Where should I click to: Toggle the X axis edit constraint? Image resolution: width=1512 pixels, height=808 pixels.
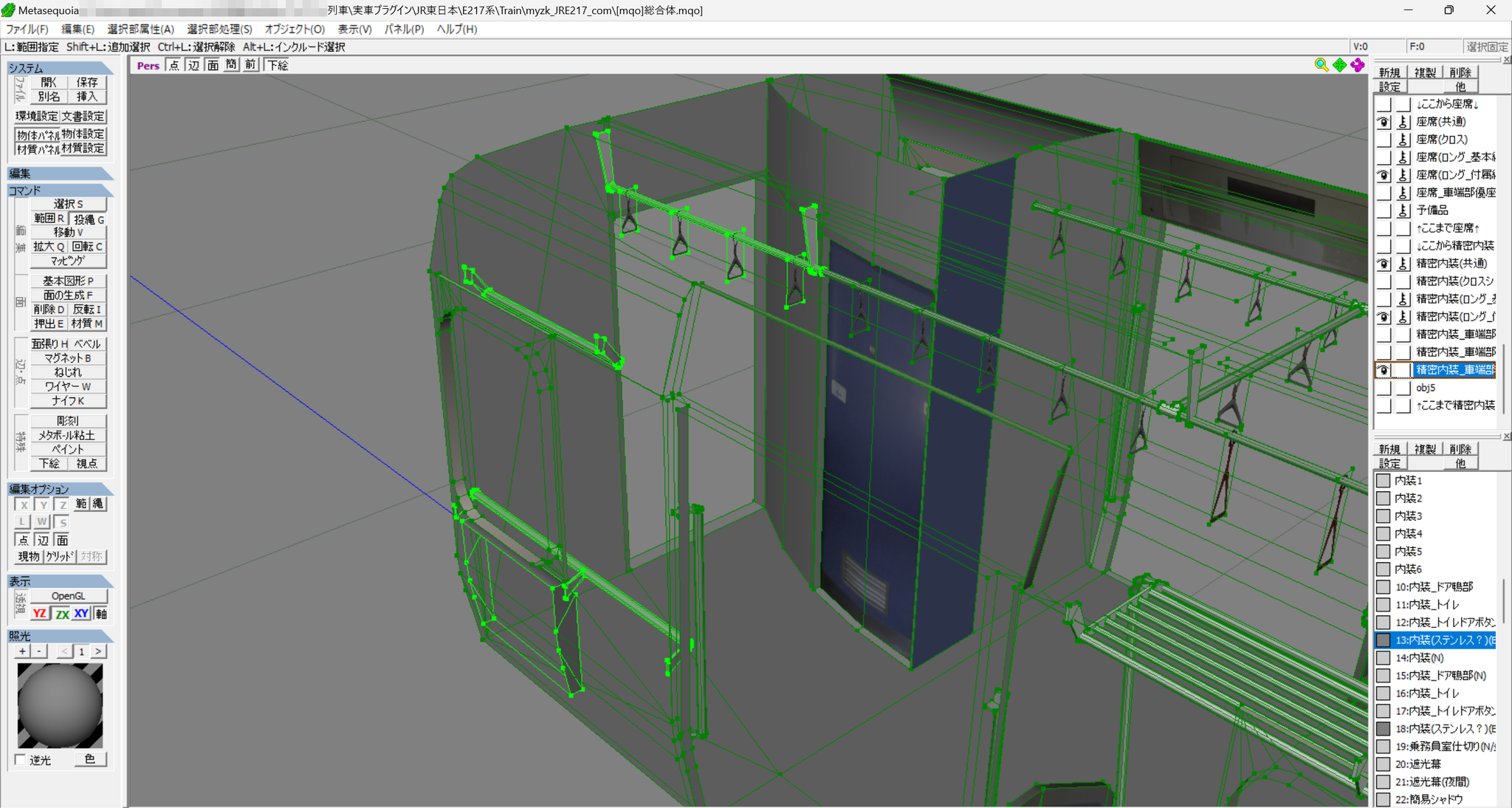(x=24, y=504)
